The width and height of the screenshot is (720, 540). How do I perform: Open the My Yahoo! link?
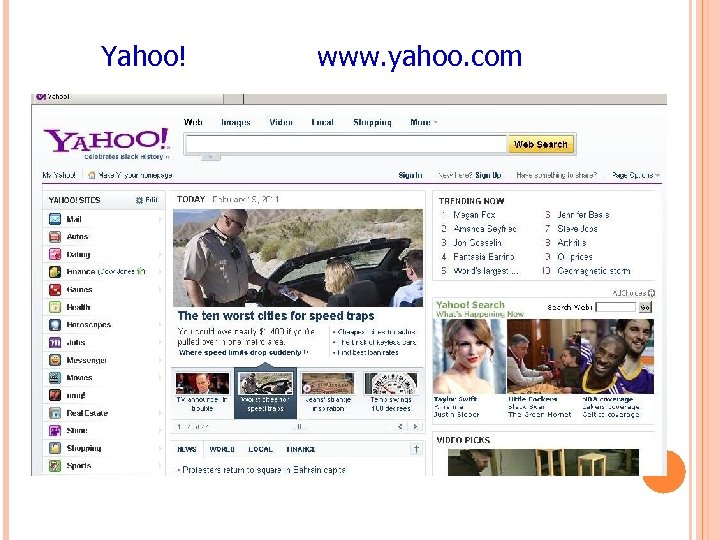(x=59, y=175)
